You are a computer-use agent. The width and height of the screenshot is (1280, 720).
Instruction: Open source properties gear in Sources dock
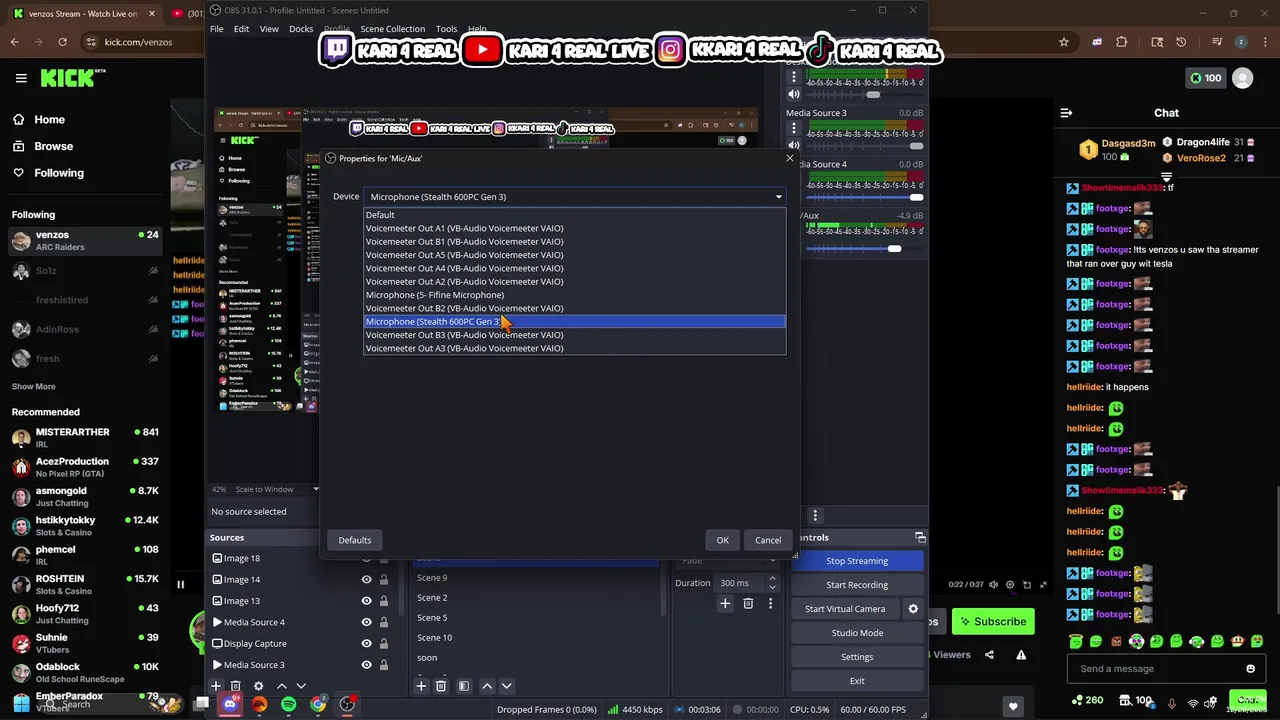pos(258,686)
